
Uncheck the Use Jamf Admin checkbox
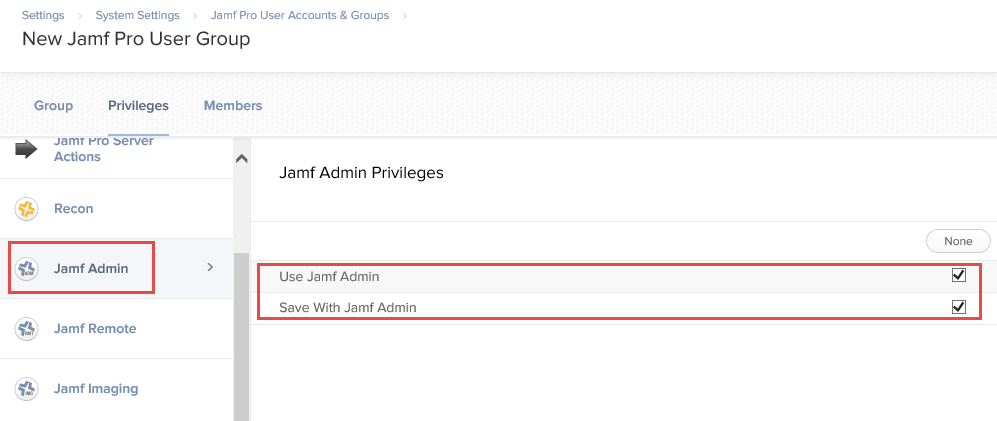(958, 275)
